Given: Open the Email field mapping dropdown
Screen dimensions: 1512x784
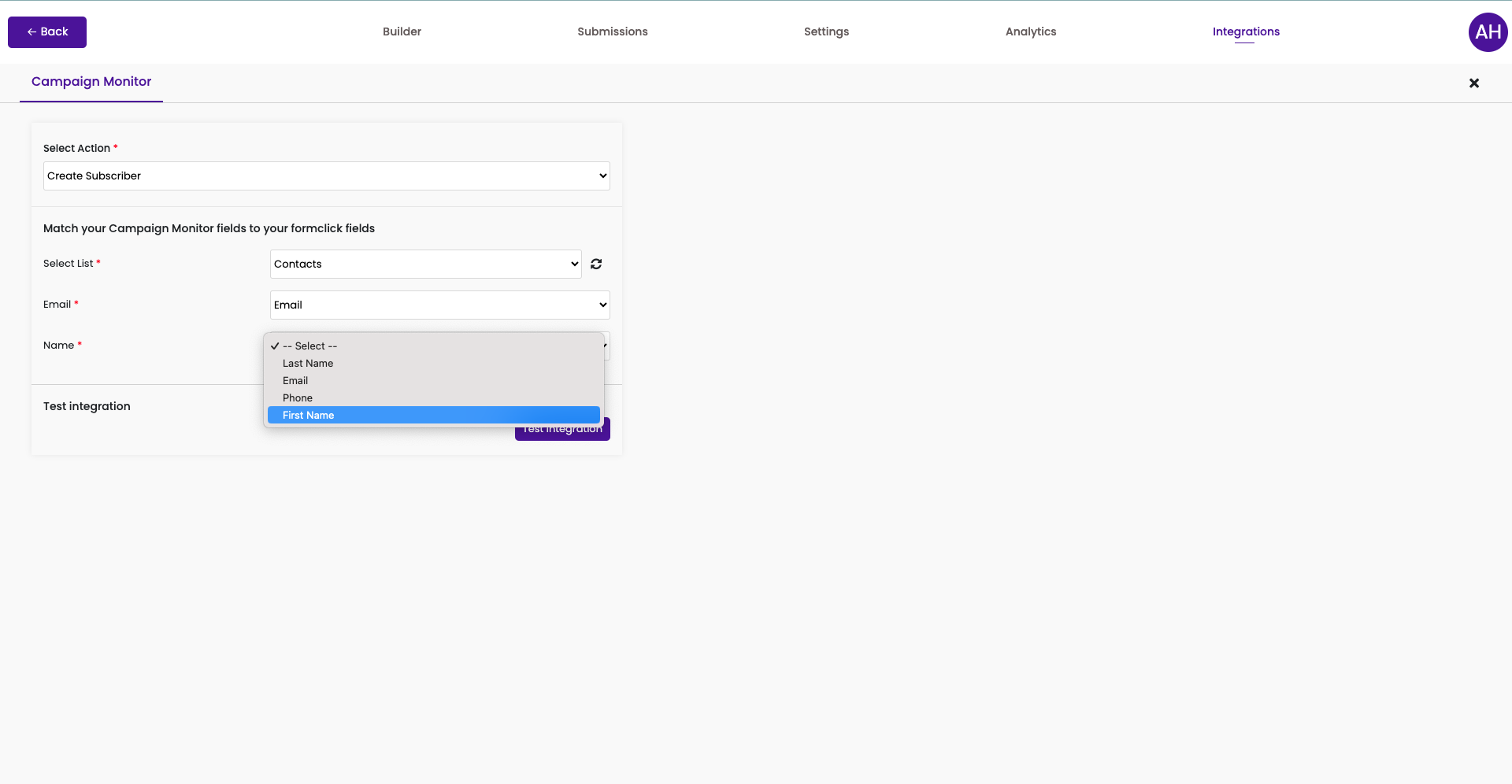Looking at the screenshot, I should [x=440, y=305].
